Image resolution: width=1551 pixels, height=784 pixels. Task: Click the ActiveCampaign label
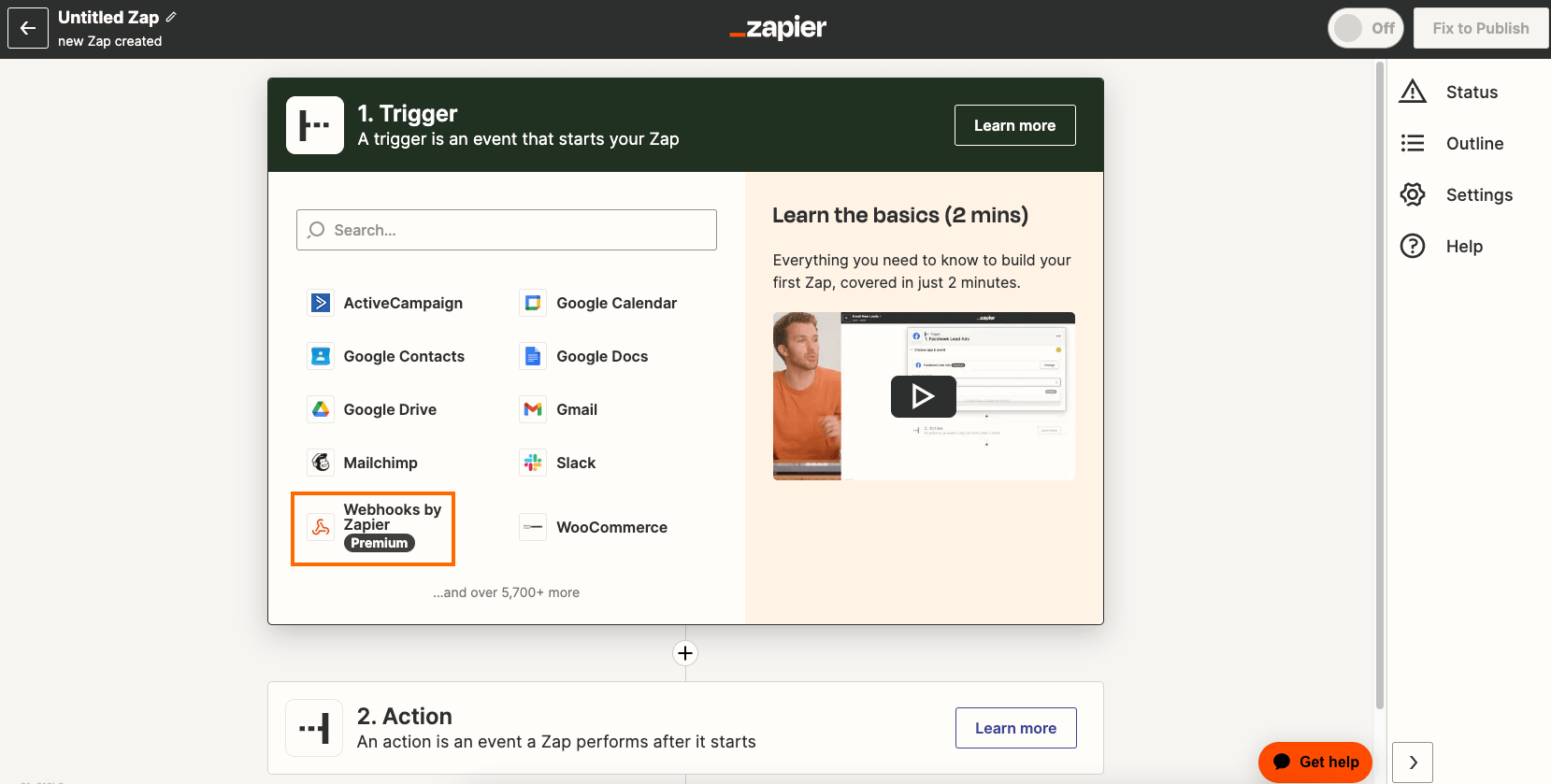[403, 303]
